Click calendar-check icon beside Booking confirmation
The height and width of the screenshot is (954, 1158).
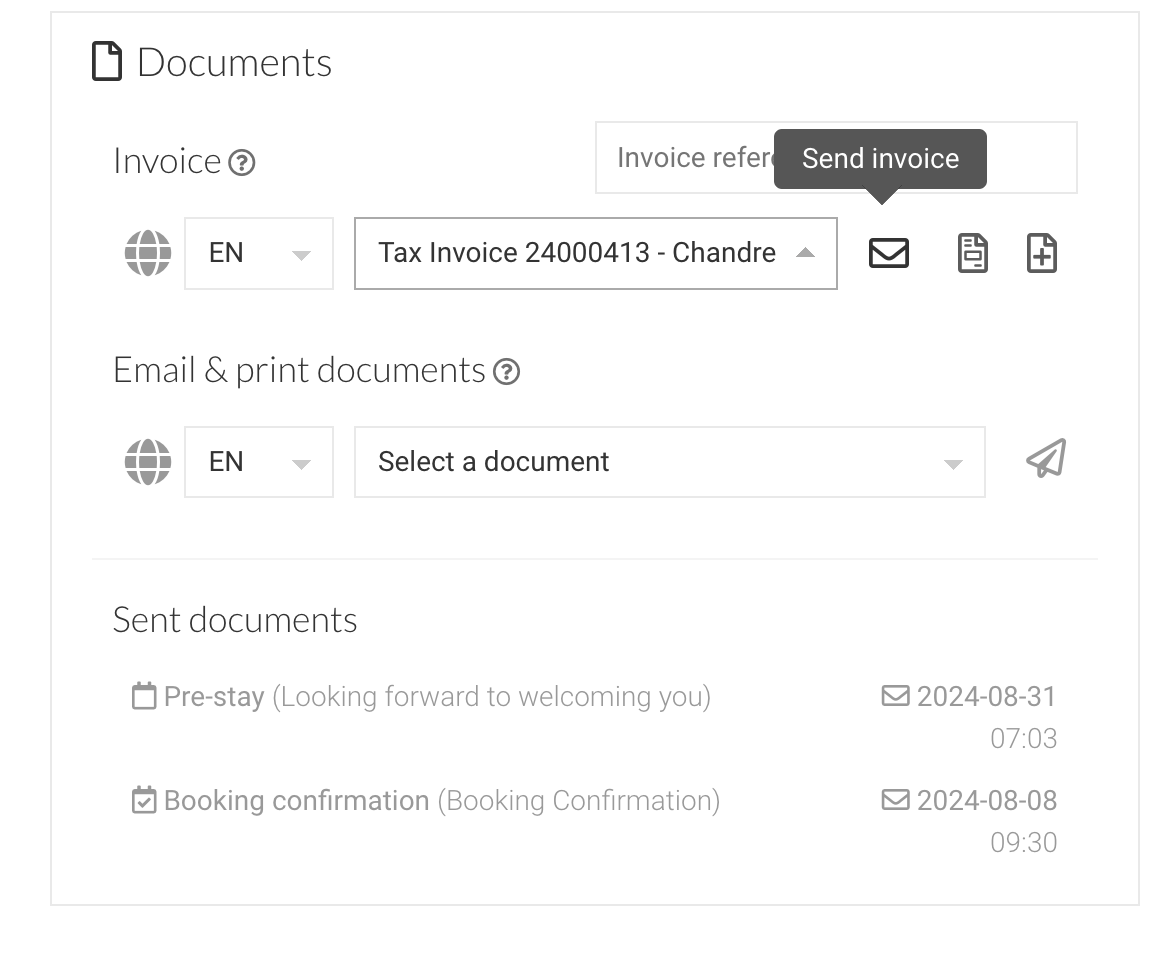144,800
